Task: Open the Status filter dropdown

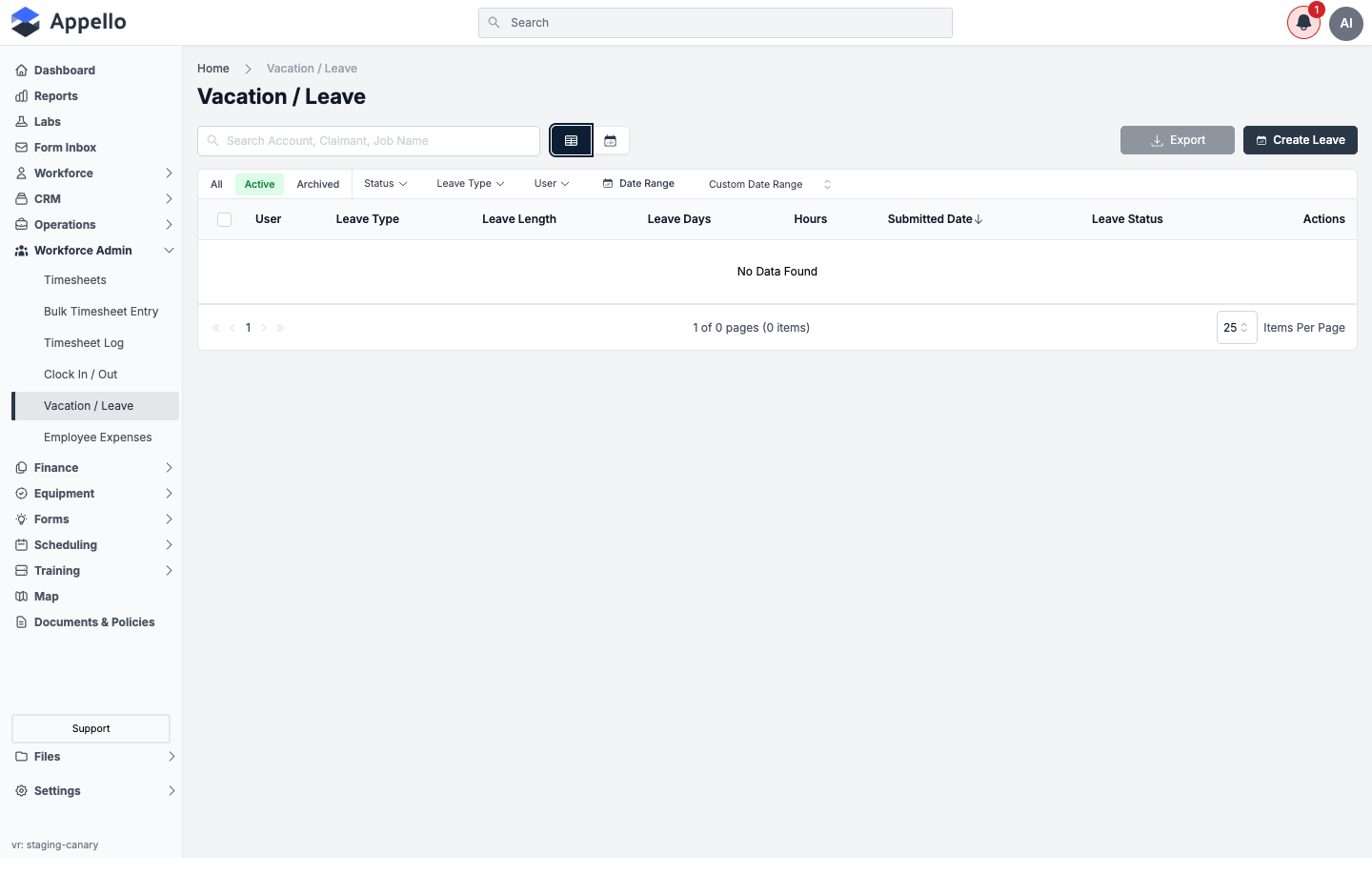Action: pyautogui.click(x=386, y=184)
